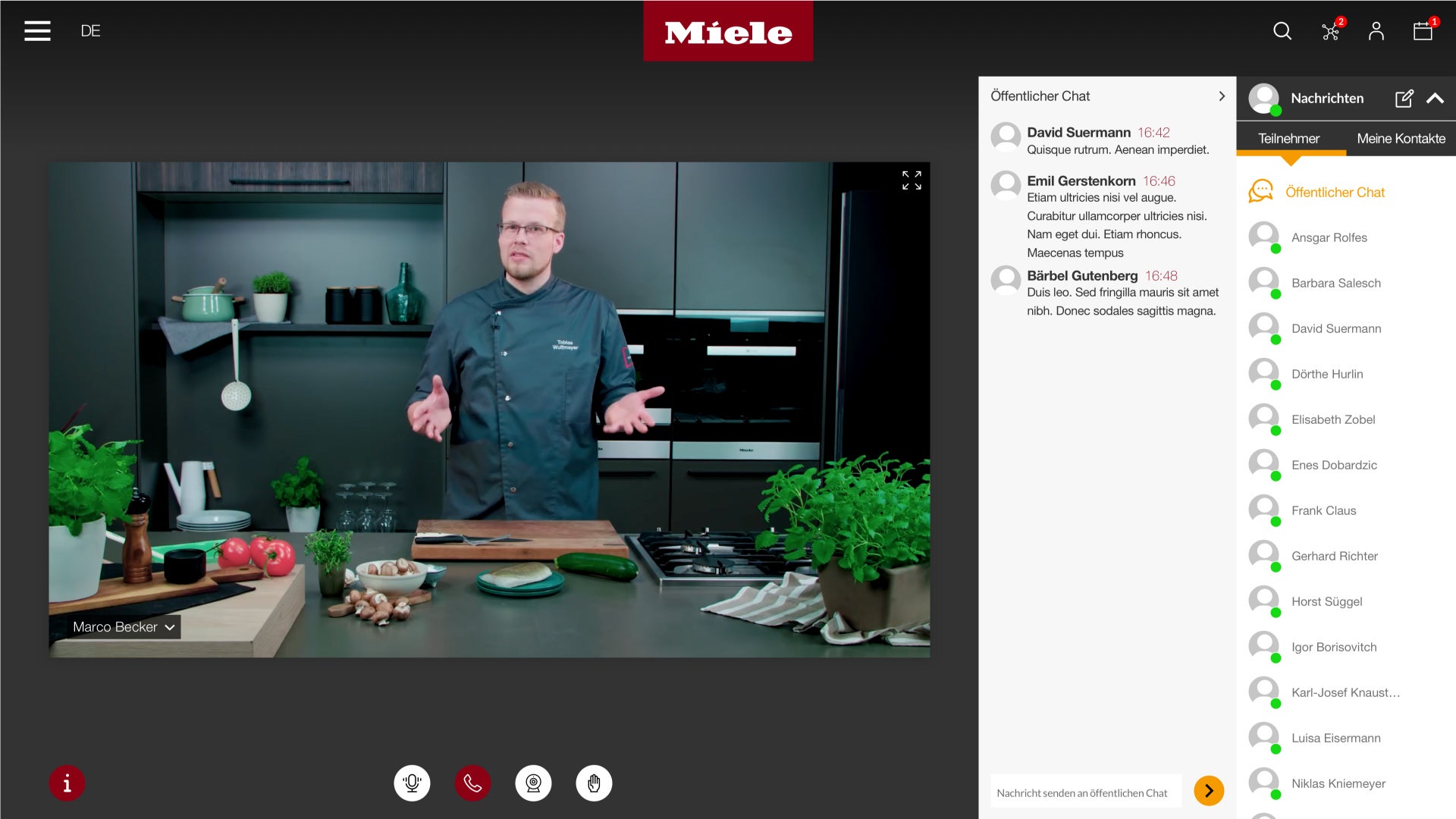This screenshot has height=819, width=1456.
Task: Select the Teilnehmer tab
Action: (x=1288, y=139)
